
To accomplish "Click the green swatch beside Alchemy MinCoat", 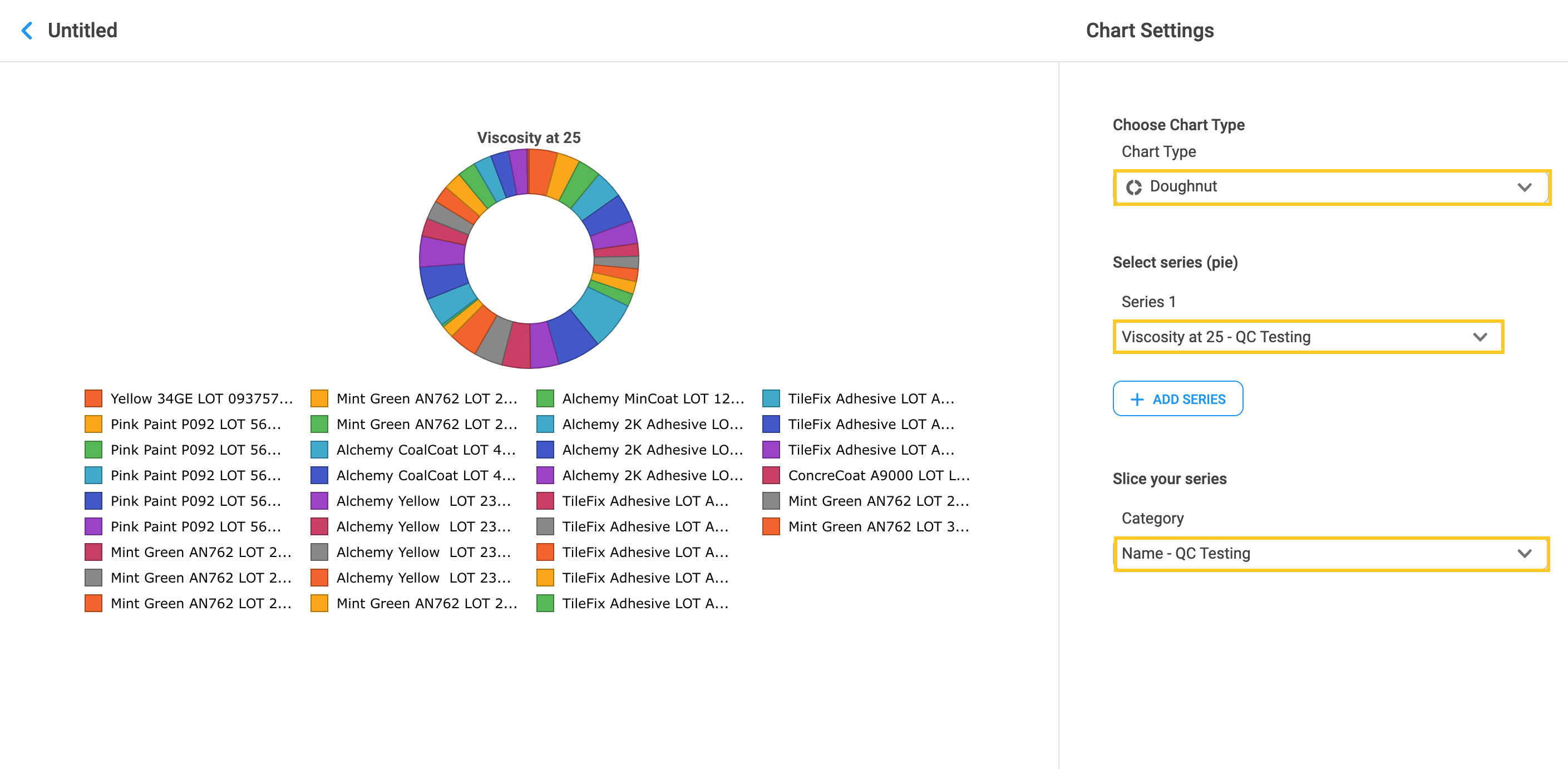I will coord(545,399).
